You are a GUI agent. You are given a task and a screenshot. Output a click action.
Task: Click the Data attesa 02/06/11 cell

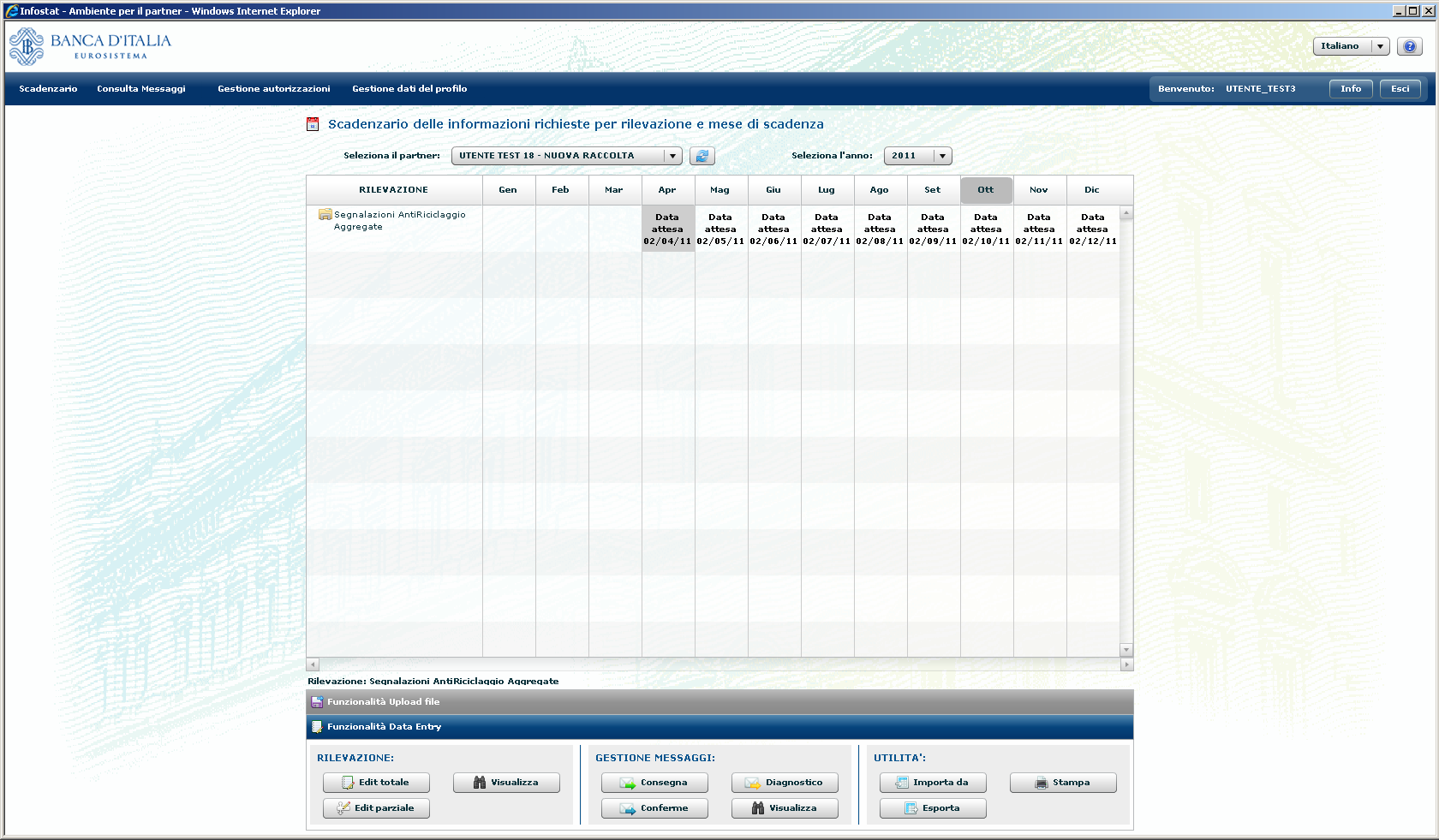[x=774, y=229]
